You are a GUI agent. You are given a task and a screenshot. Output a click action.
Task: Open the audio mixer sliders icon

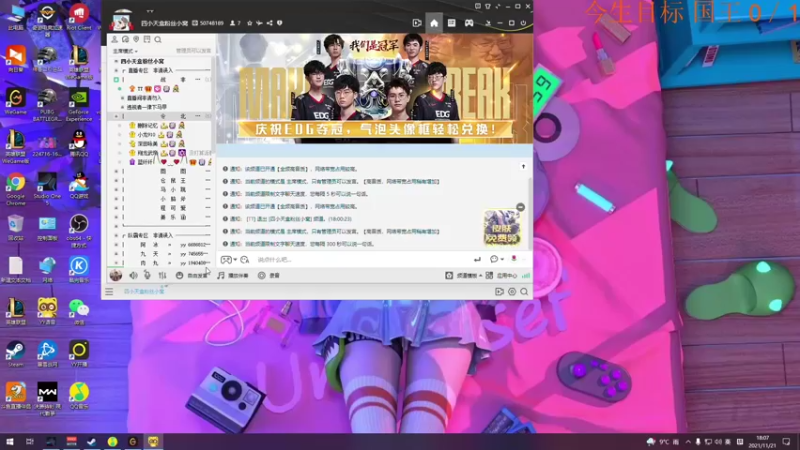coord(162,276)
